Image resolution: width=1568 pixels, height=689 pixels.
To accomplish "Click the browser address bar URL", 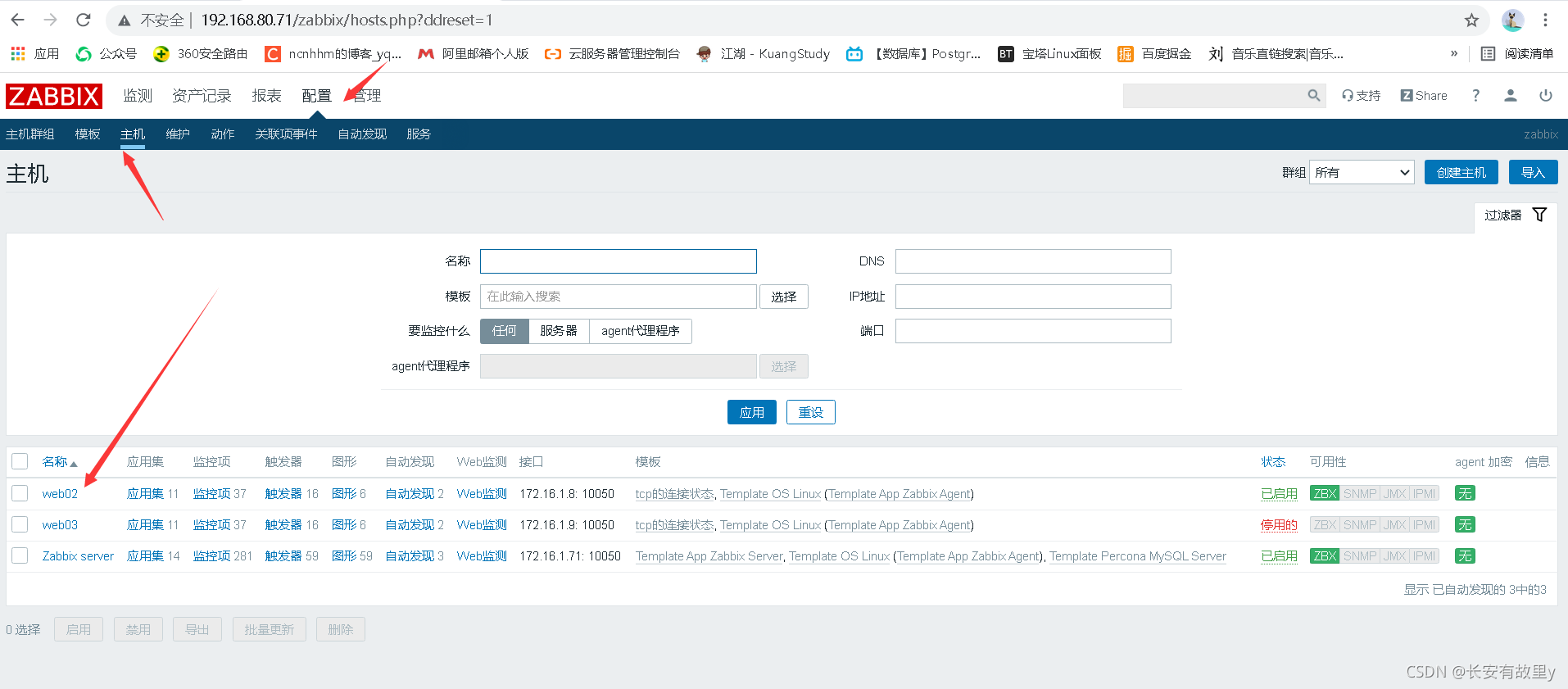I will coord(347,20).
